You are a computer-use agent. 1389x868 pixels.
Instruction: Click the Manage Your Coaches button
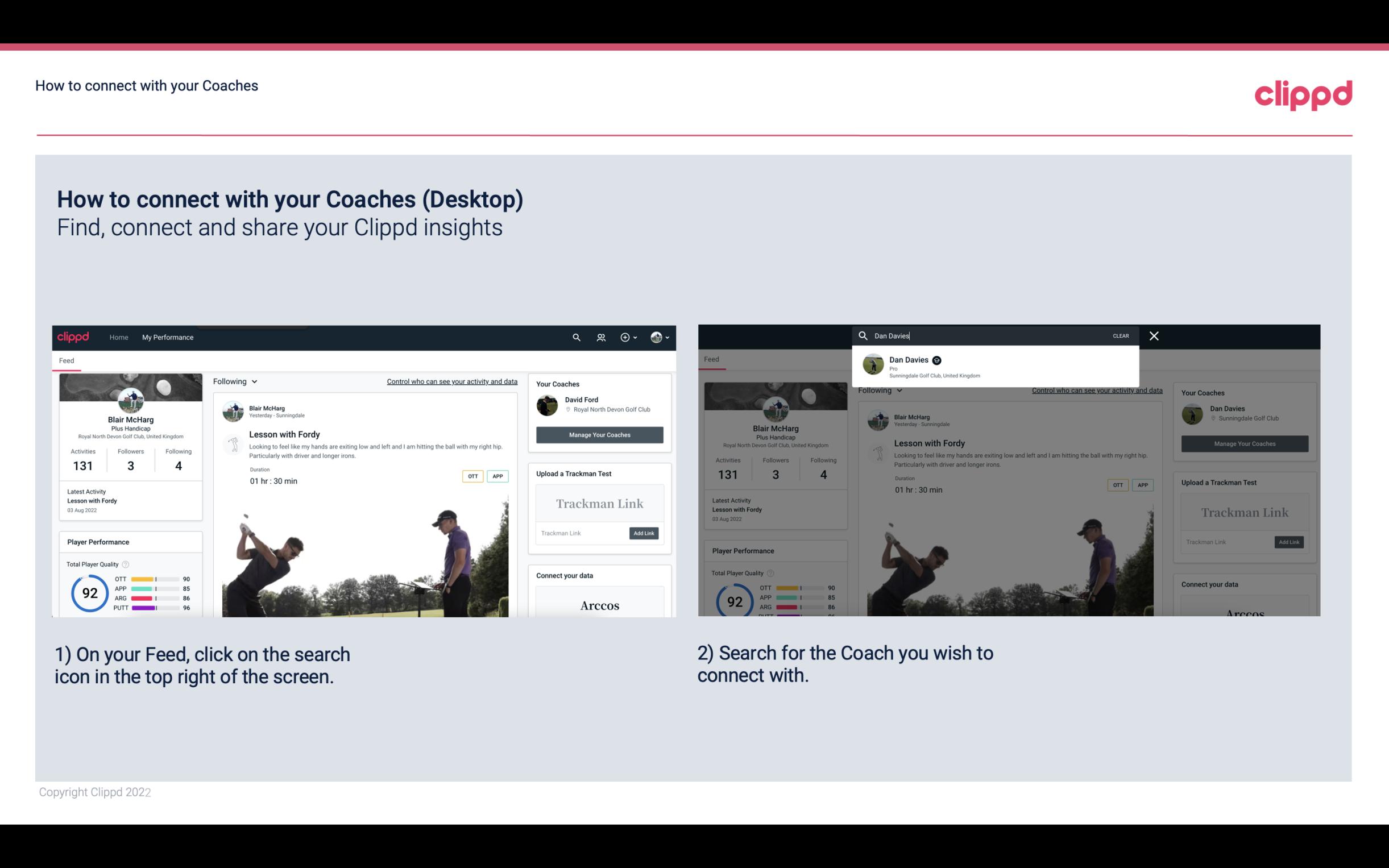pyautogui.click(x=599, y=434)
